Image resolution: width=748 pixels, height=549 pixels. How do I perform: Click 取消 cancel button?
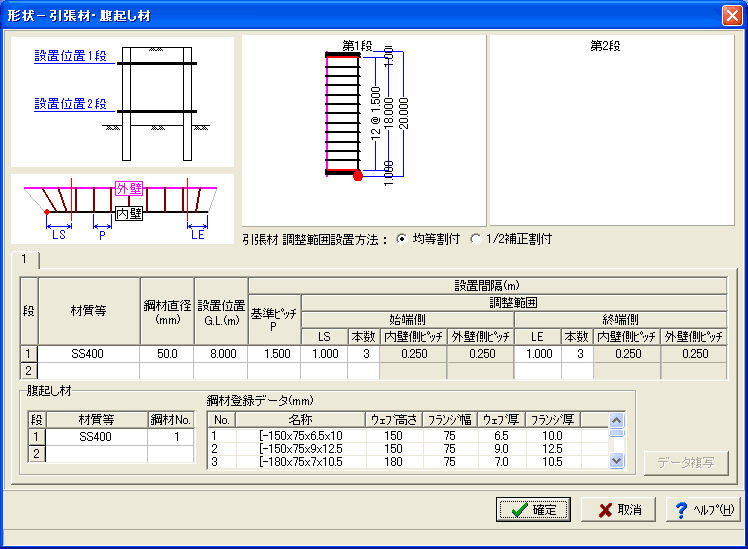618,509
